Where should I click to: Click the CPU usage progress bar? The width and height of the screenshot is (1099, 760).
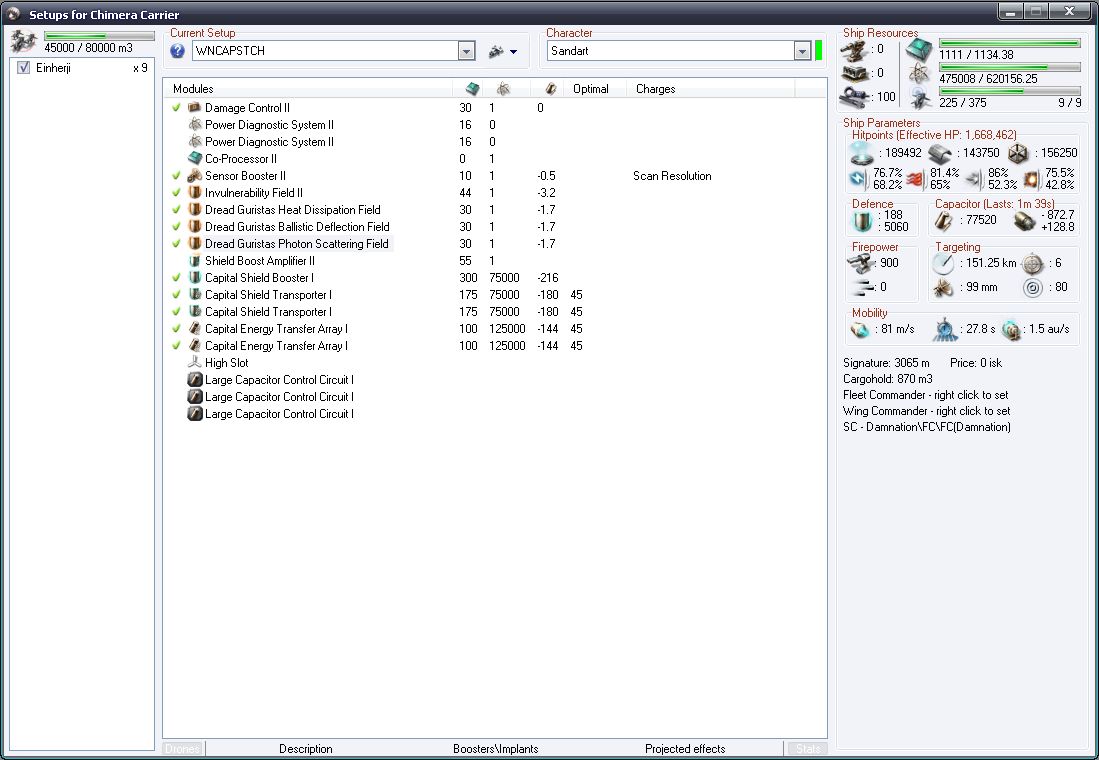pyautogui.click(x=1009, y=43)
